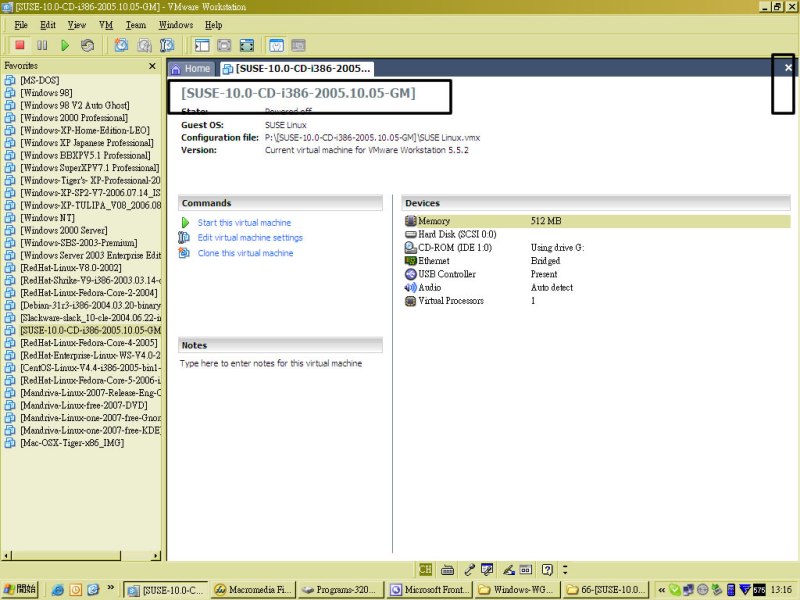This screenshot has width=800, height=600.
Task: Click the language bar keyboard icon
Action: pyautogui.click(x=447, y=569)
